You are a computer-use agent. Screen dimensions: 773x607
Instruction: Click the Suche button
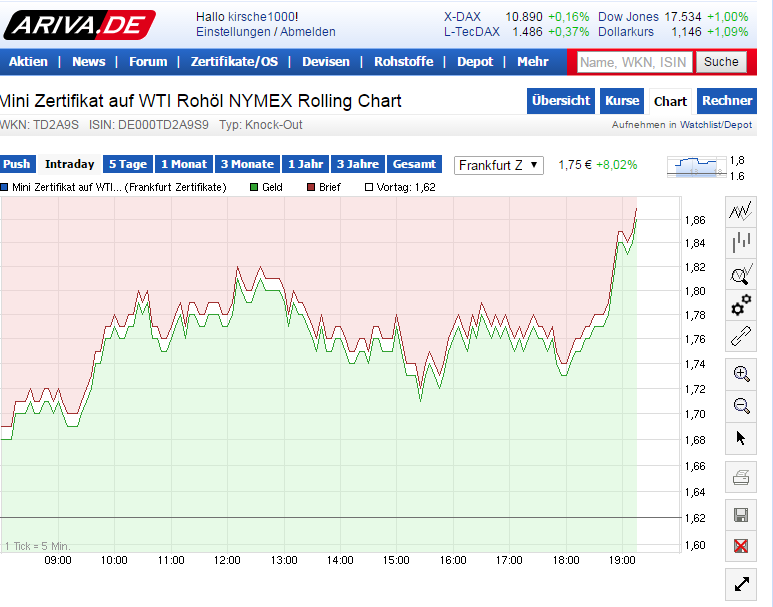point(721,62)
